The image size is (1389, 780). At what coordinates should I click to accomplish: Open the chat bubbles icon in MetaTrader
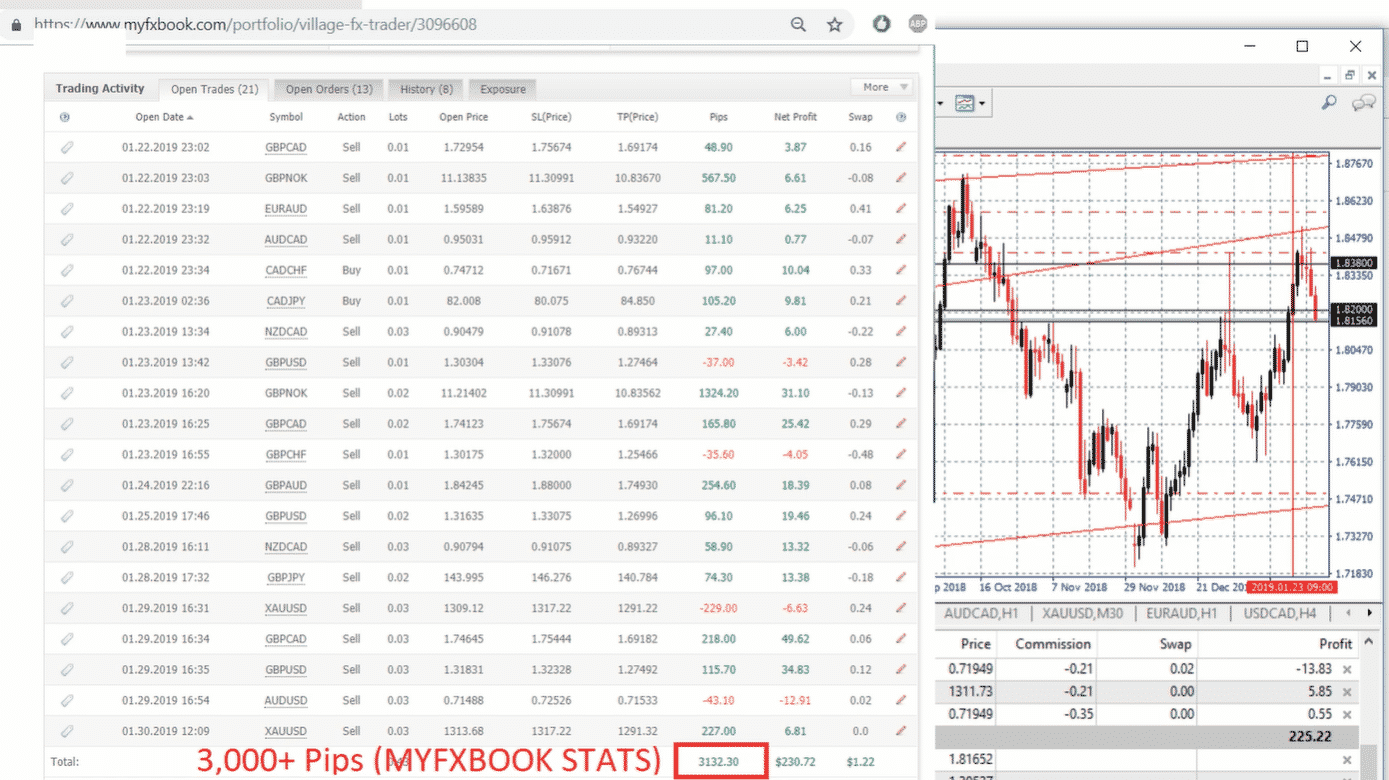click(1362, 103)
